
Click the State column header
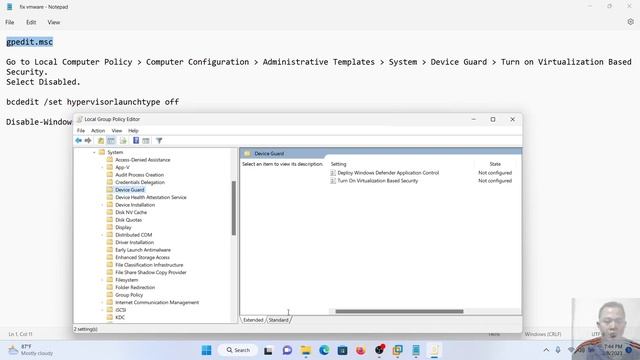tap(495, 164)
